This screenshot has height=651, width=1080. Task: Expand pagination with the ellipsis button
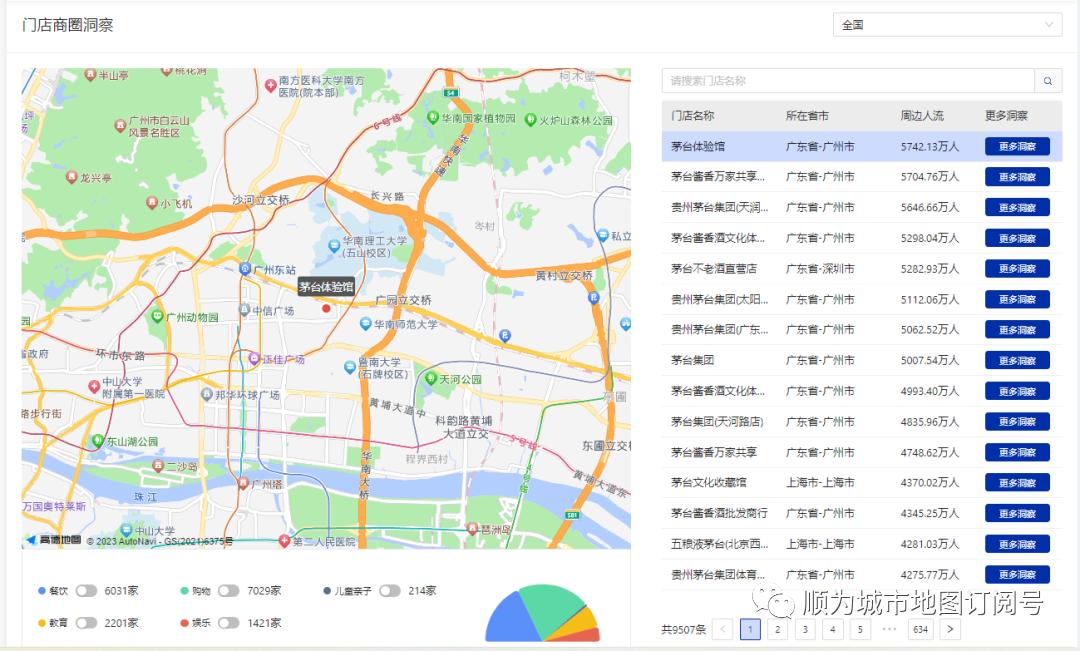(889, 629)
